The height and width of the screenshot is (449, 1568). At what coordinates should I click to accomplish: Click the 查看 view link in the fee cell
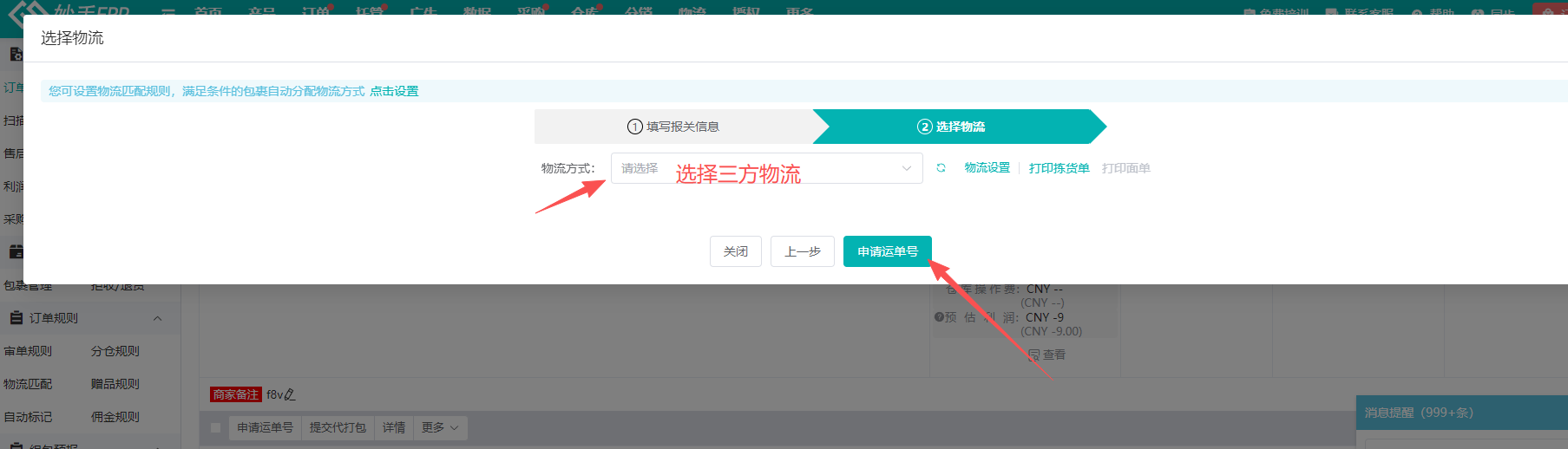tap(1046, 355)
